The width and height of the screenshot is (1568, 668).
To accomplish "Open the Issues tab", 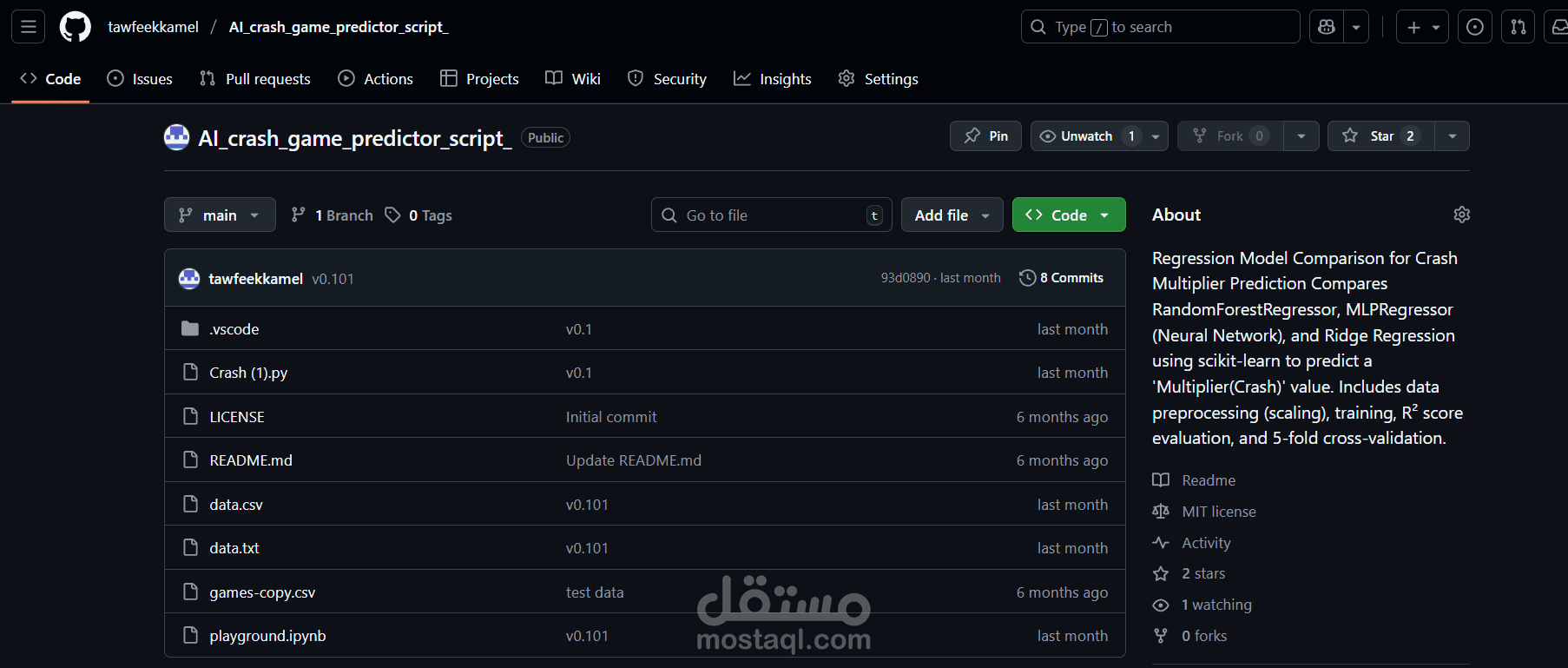I will click(x=140, y=79).
